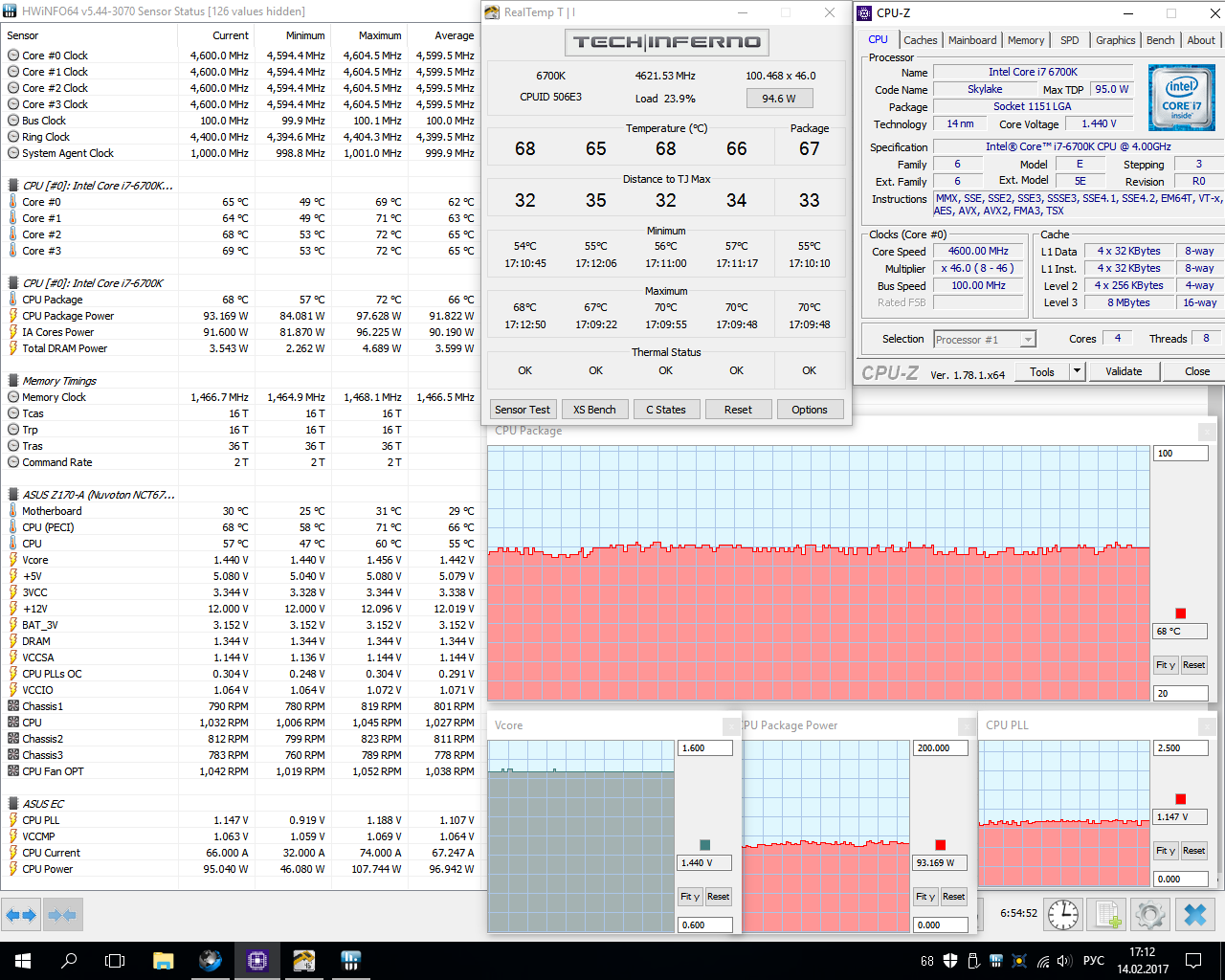Click the HWiNFO64 title bar icon

(x=11, y=11)
